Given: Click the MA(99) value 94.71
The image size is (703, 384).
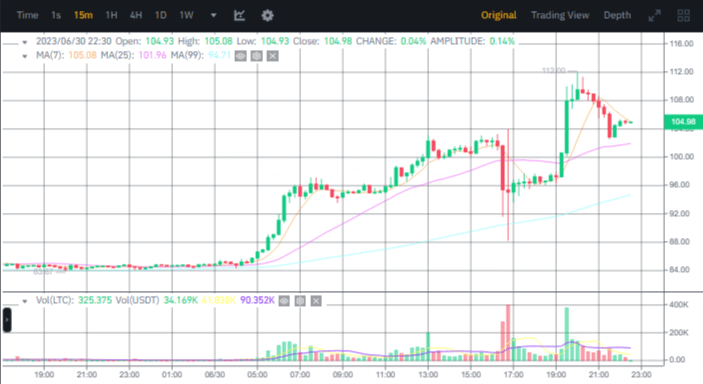Looking at the screenshot, I should (219, 55).
